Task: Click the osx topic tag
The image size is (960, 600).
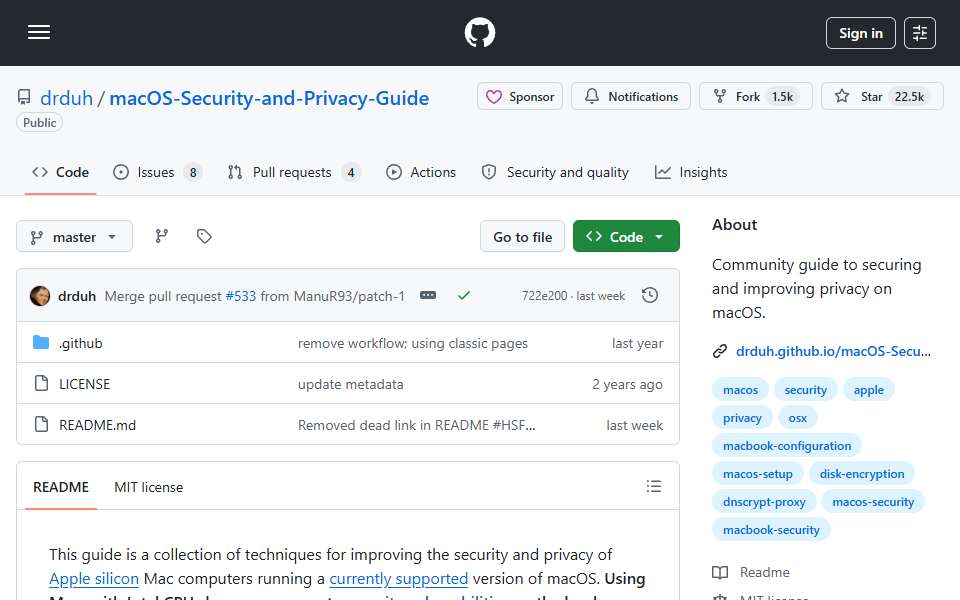Action: coord(797,418)
